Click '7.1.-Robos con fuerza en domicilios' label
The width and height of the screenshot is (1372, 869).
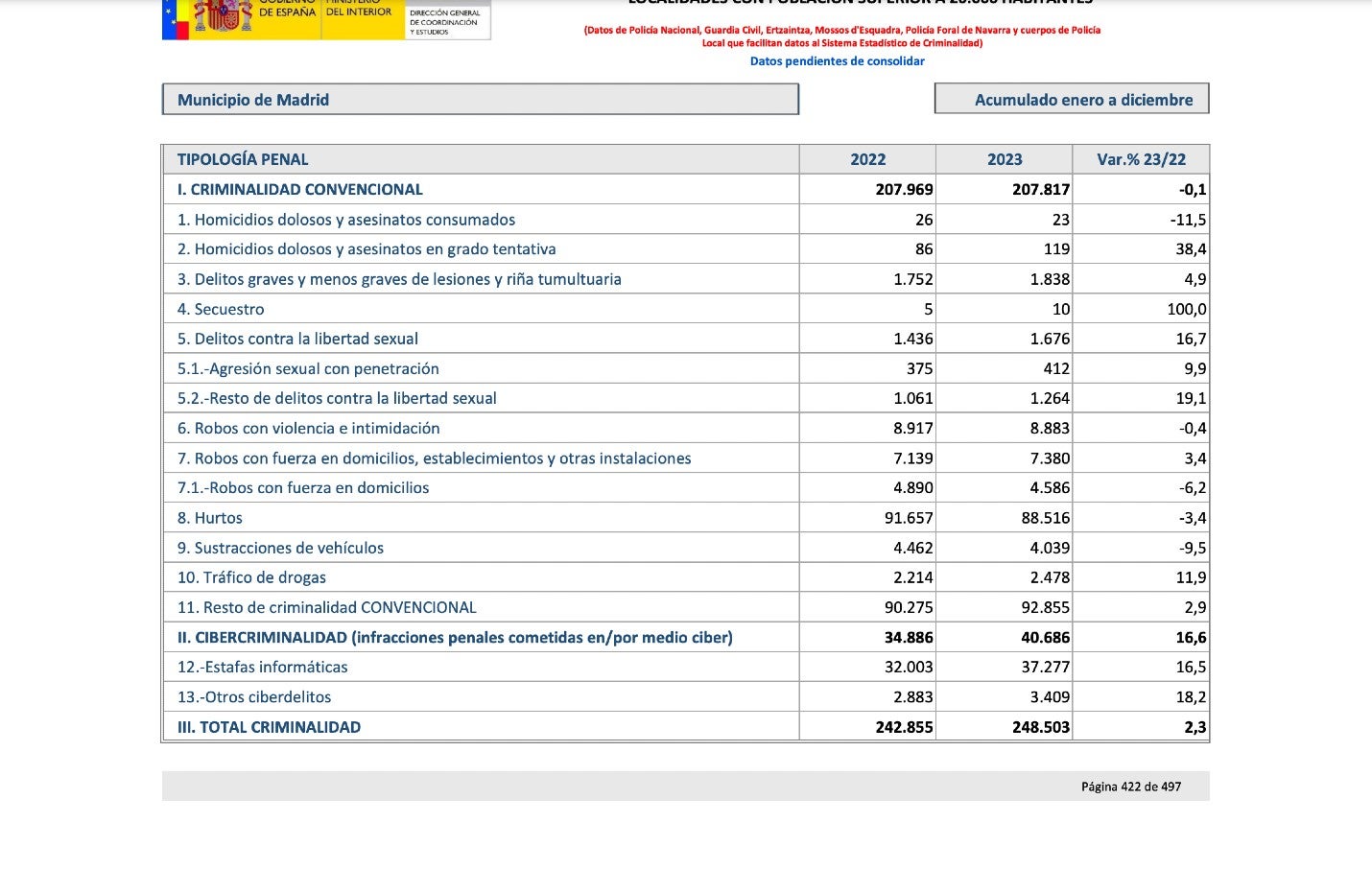click(x=303, y=487)
